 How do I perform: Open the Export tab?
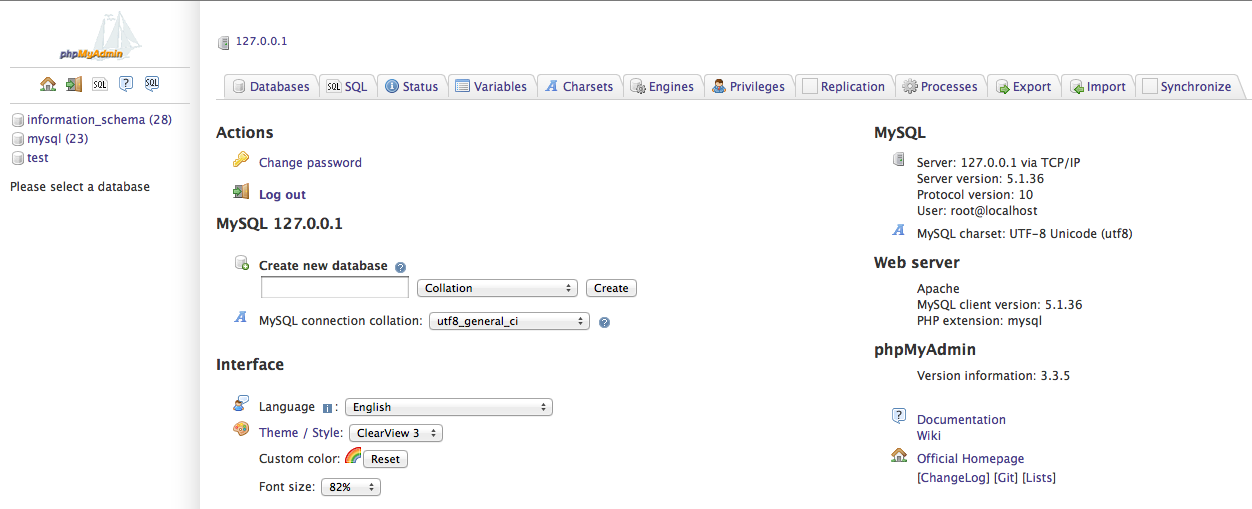1022,87
